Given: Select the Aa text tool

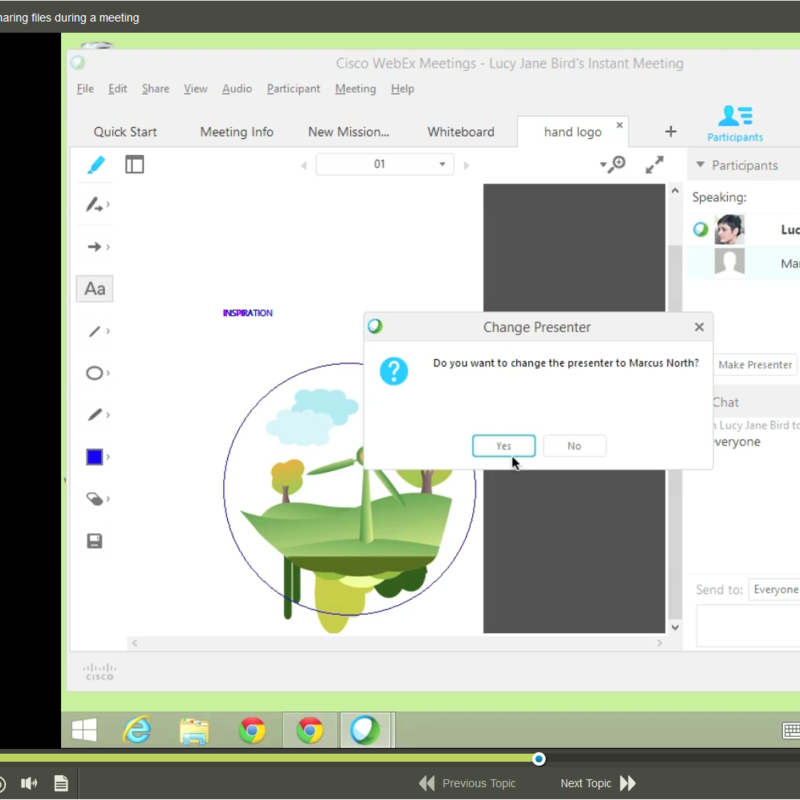Looking at the screenshot, I should [x=95, y=289].
